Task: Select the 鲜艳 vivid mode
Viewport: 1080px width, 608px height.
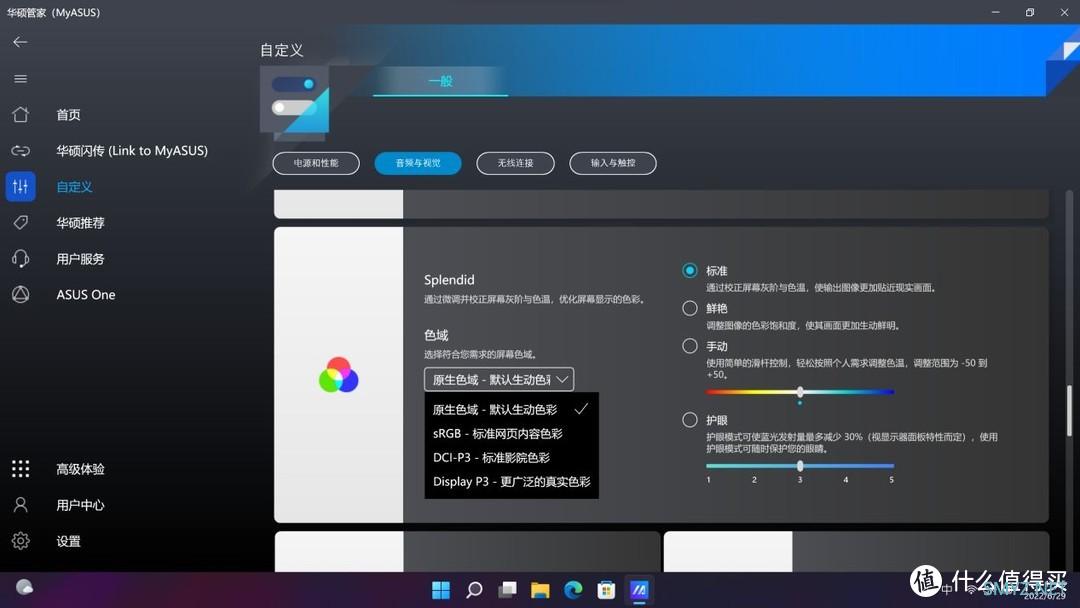Action: point(689,308)
